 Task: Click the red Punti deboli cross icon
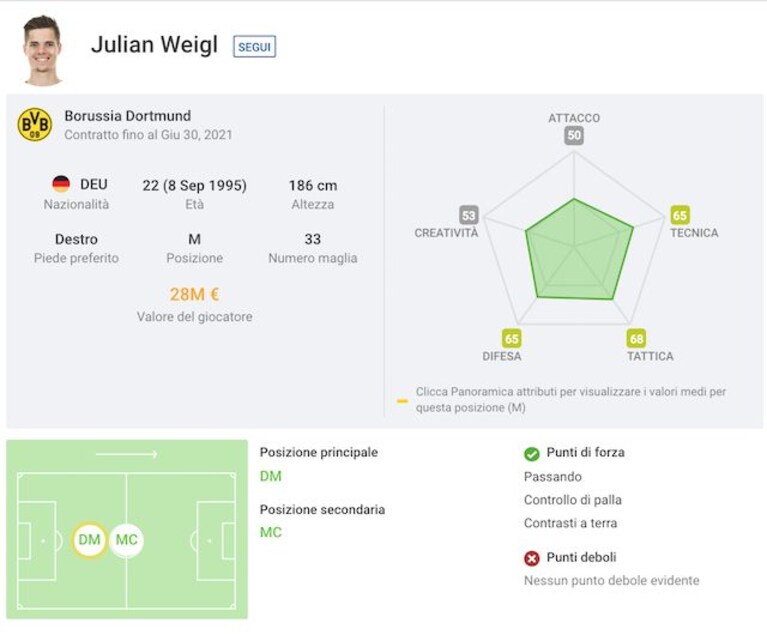[532, 558]
